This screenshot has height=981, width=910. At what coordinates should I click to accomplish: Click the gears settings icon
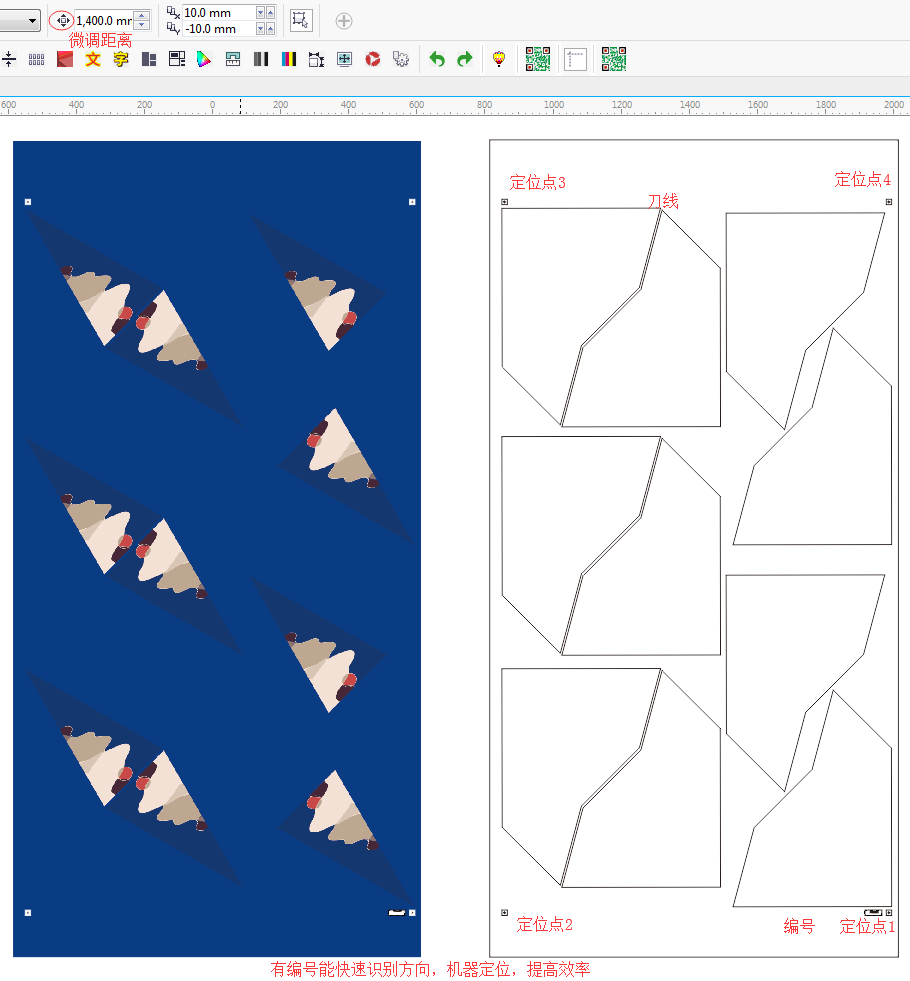pos(401,60)
